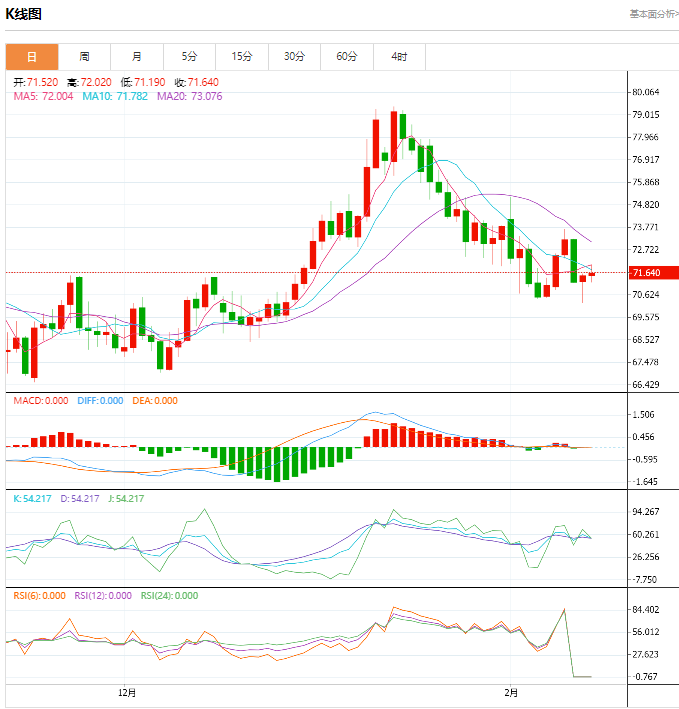Screen dimensions: 679x709
Task: Switch to the 周 weekly tab
Action: pos(85,57)
